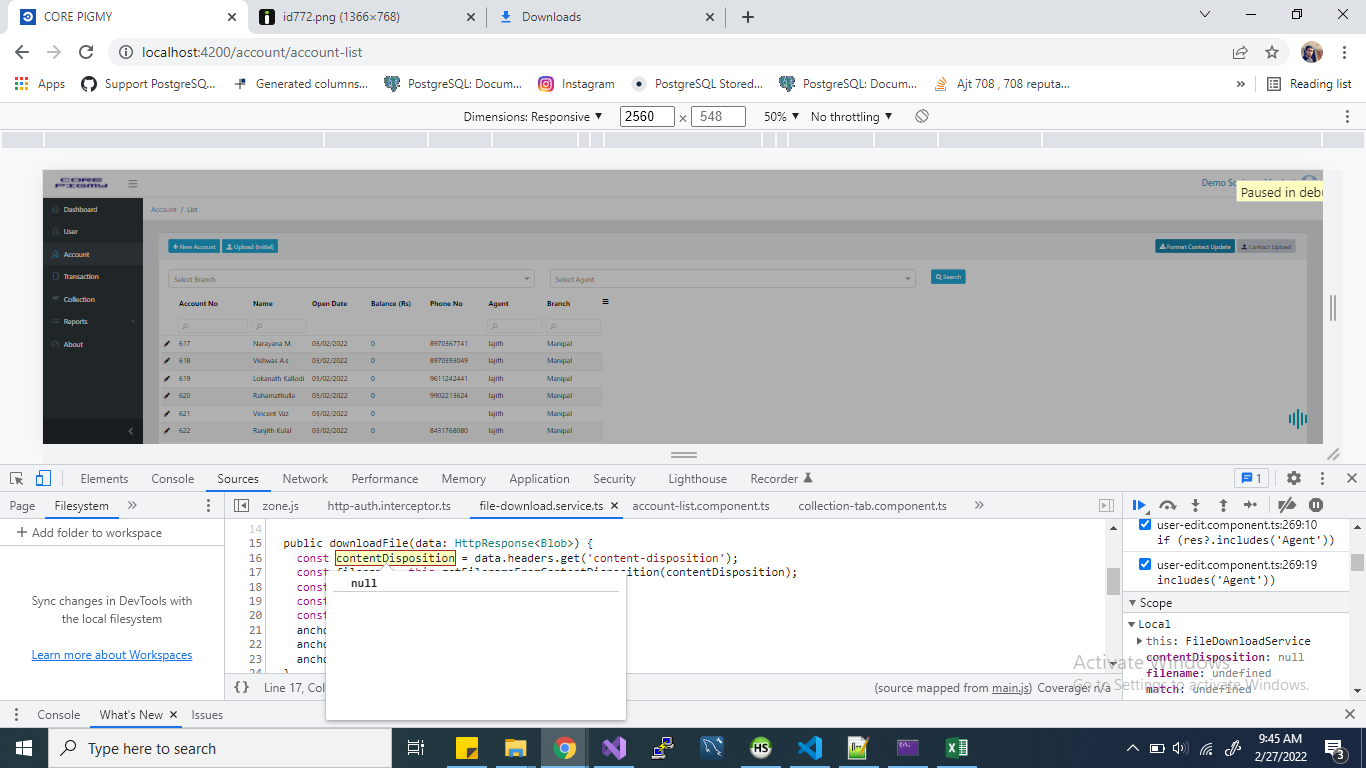The image size is (1366, 768).
Task: Reload the current page
Action: [x=86, y=52]
